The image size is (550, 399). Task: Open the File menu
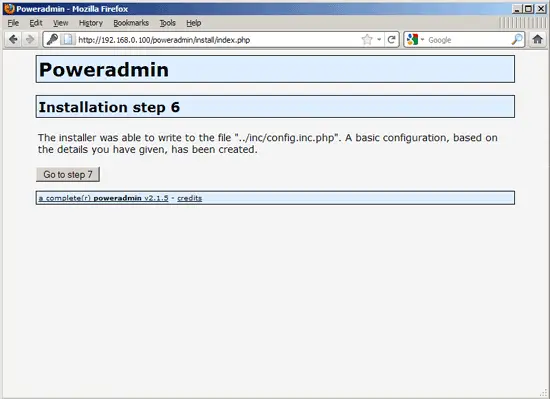point(13,23)
